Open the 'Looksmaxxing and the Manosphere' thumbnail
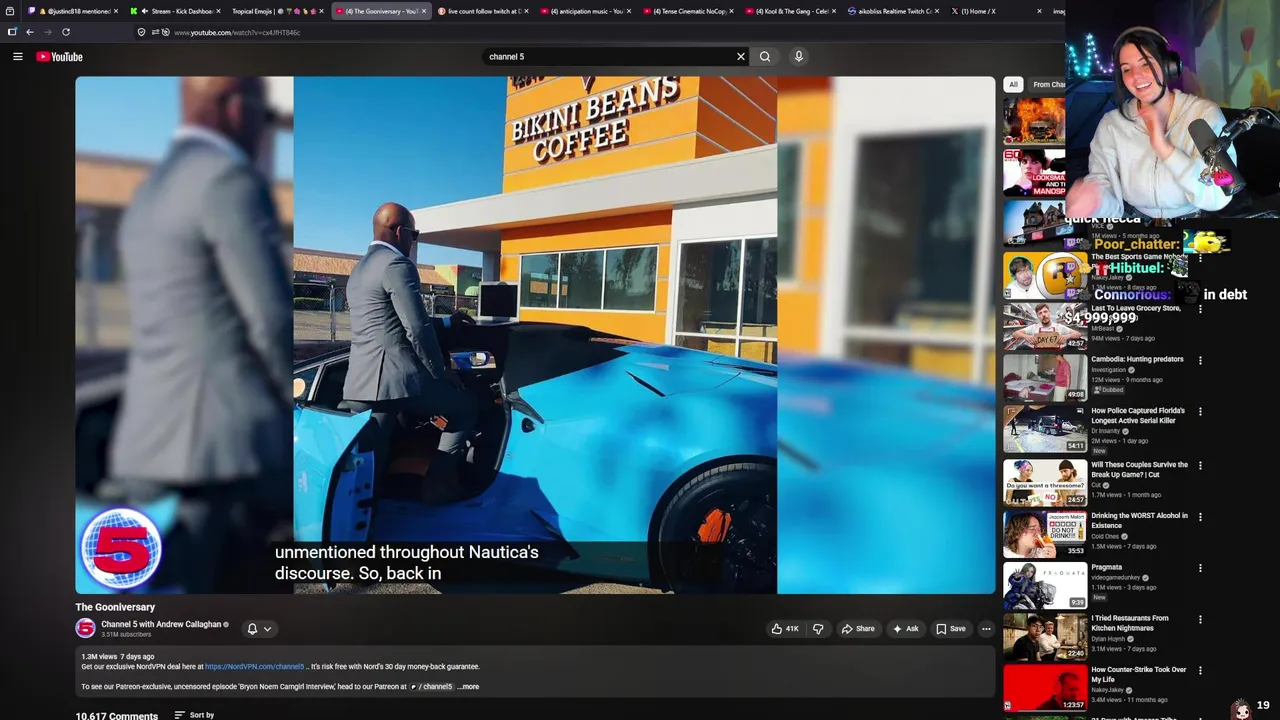Viewport: 1280px width, 720px height. pyautogui.click(x=1034, y=171)
